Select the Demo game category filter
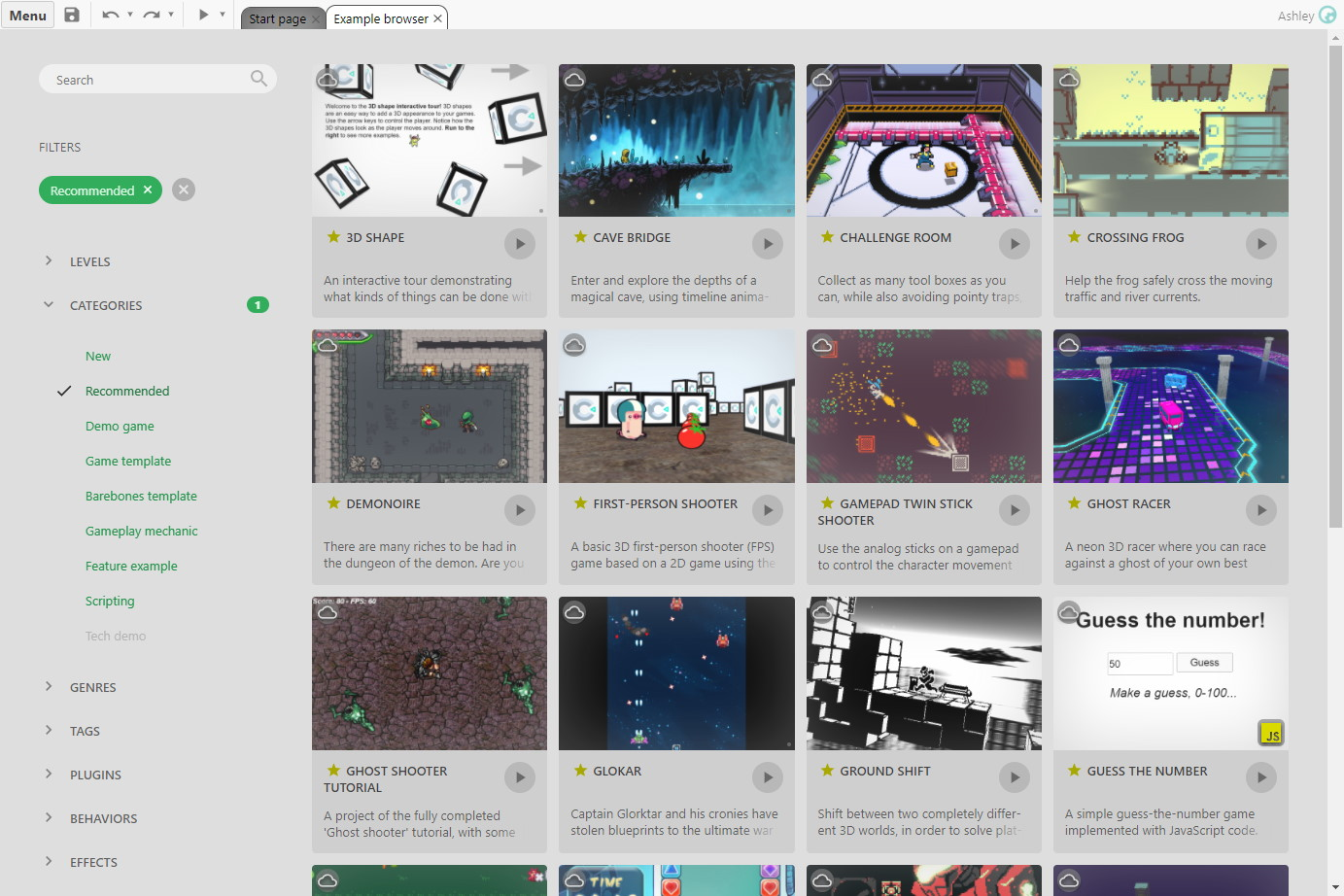Screen dimensions: 1344x896 (120, 426)
